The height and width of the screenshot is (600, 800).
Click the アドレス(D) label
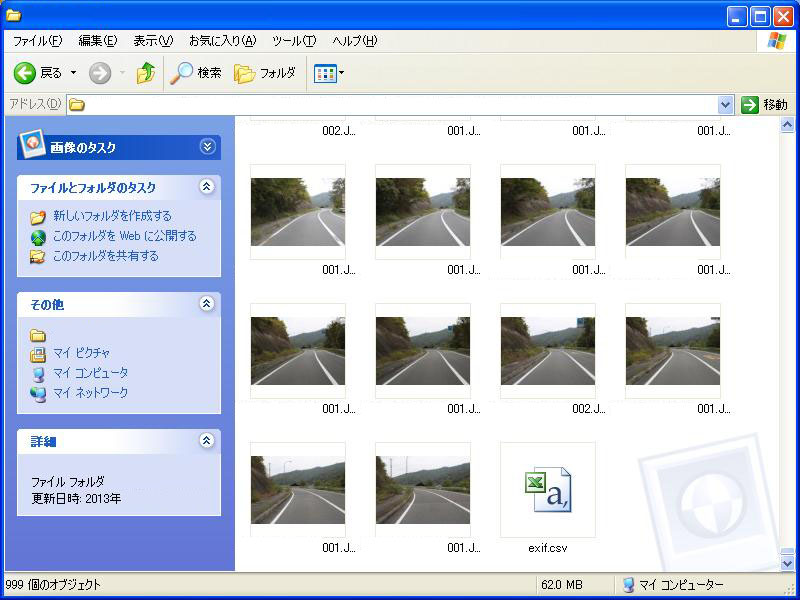tap(35, 105)
